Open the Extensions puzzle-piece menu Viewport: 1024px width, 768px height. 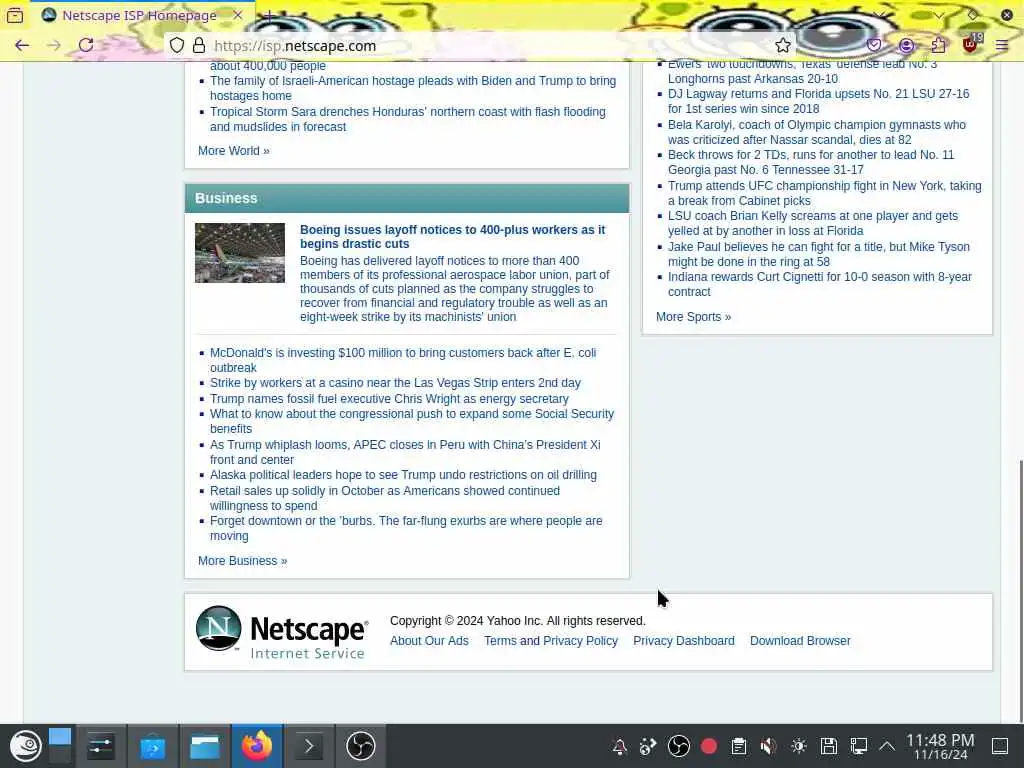pos(938,45)
